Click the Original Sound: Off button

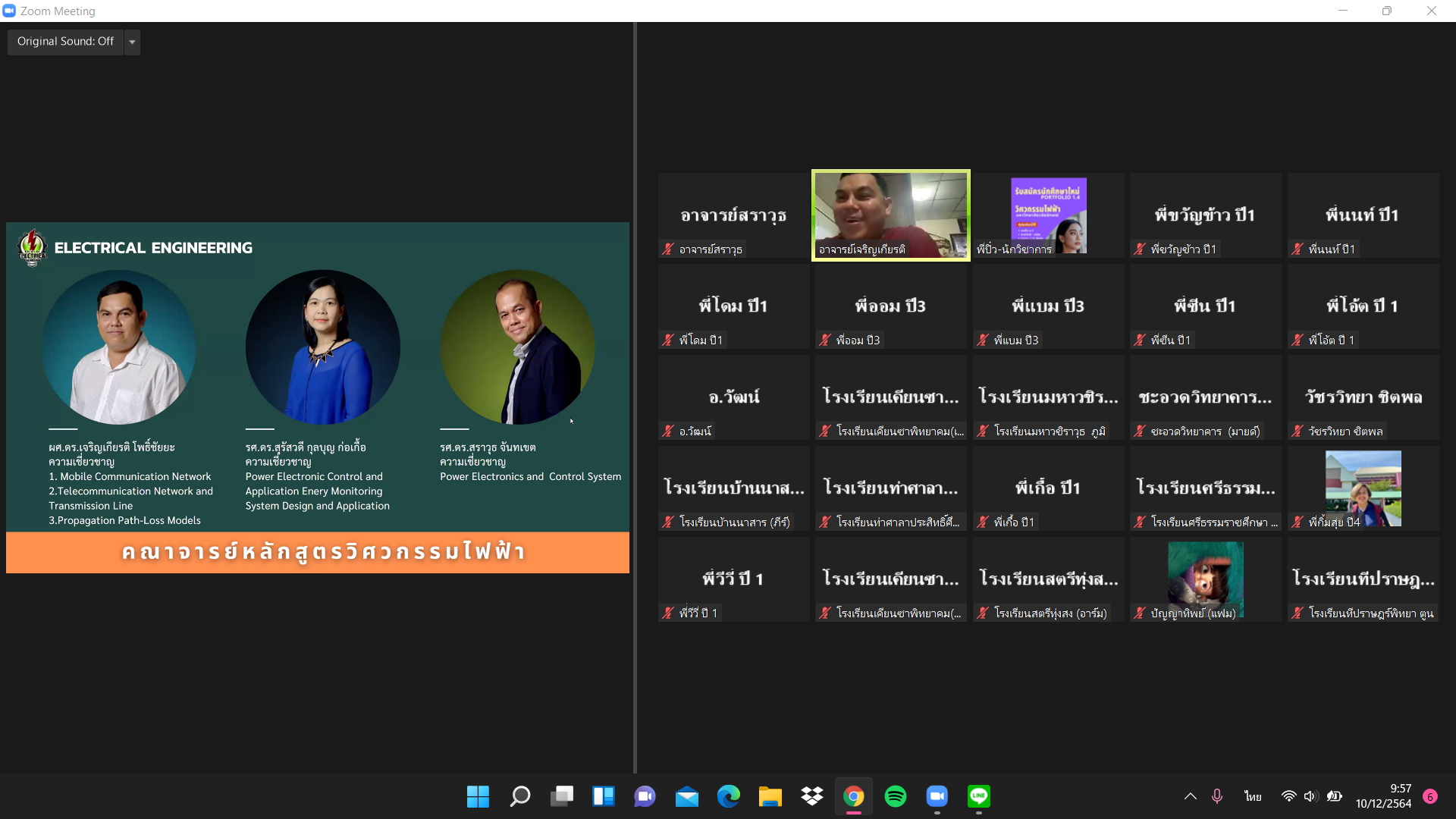[x=66, y=42]
